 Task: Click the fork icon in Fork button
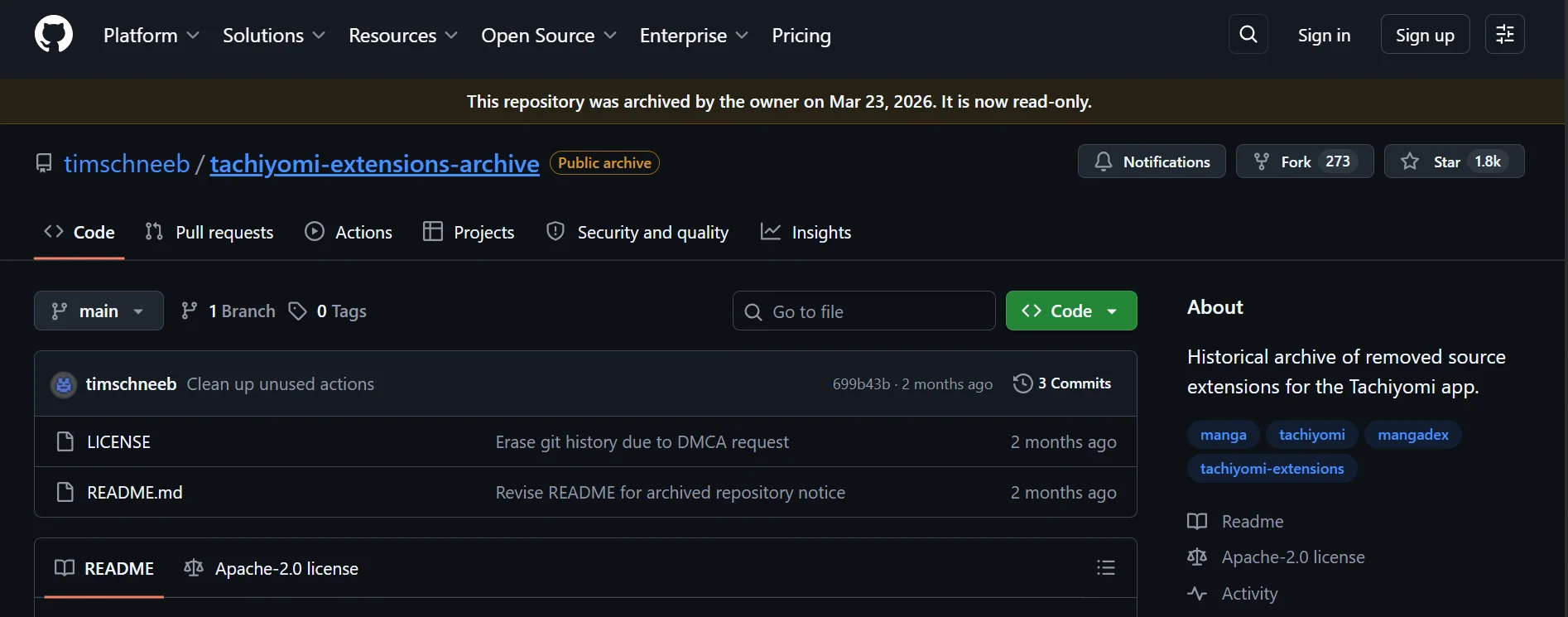pyautogui.click(x=1262, y=161)
